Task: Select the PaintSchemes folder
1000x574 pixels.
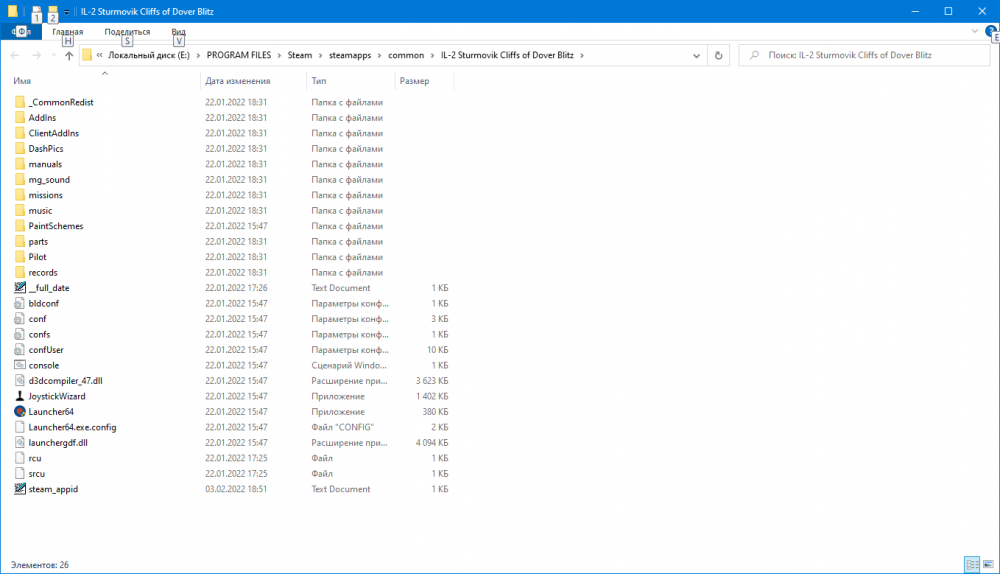Action: coord(55,226)
